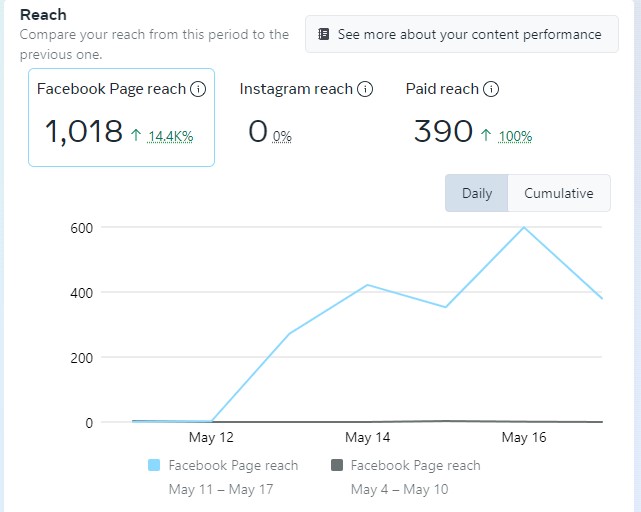The height and width of the screenshot is (512, 641).
Task: Click the Facebook Page reach info icon
Action: click(x=198, y=89)
